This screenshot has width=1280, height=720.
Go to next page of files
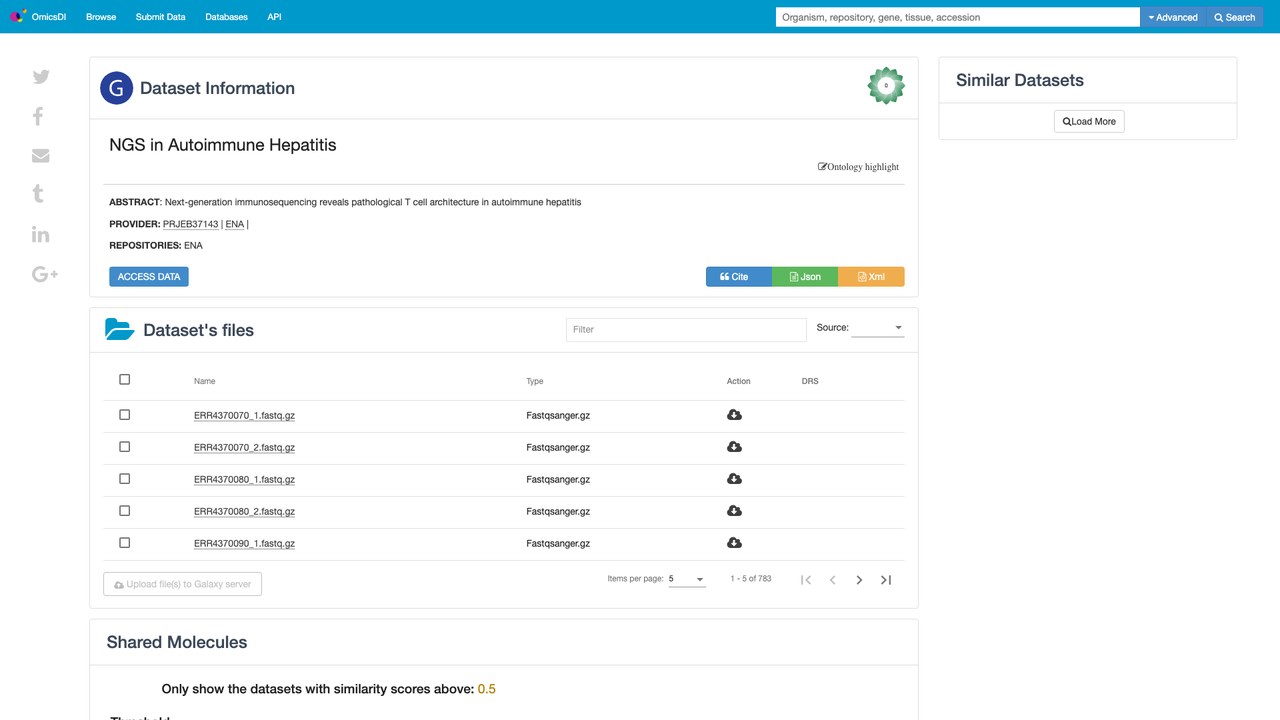click(x=859, y=580)
